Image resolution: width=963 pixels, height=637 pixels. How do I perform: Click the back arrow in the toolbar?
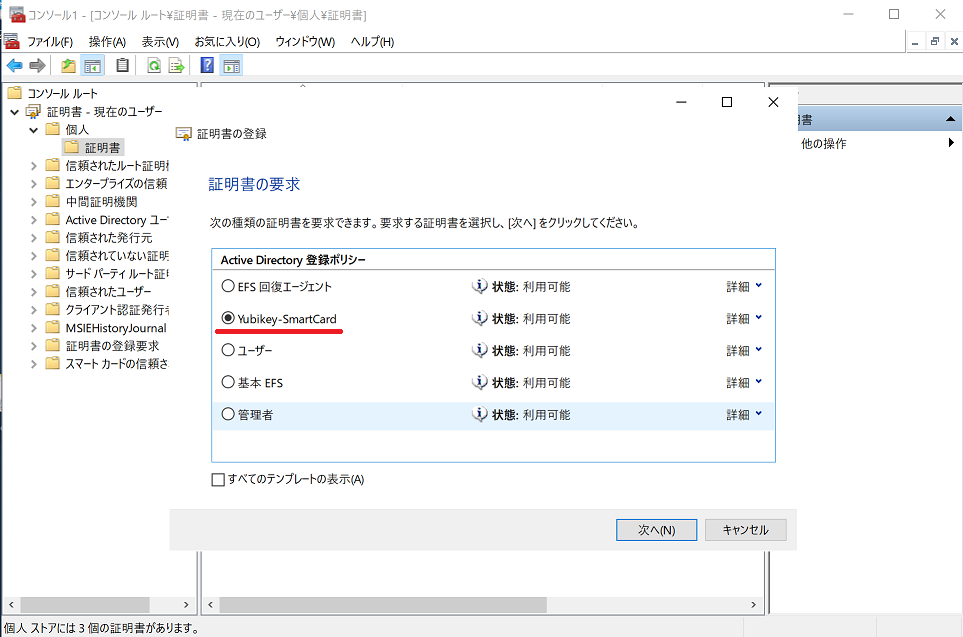click(14, 66)
